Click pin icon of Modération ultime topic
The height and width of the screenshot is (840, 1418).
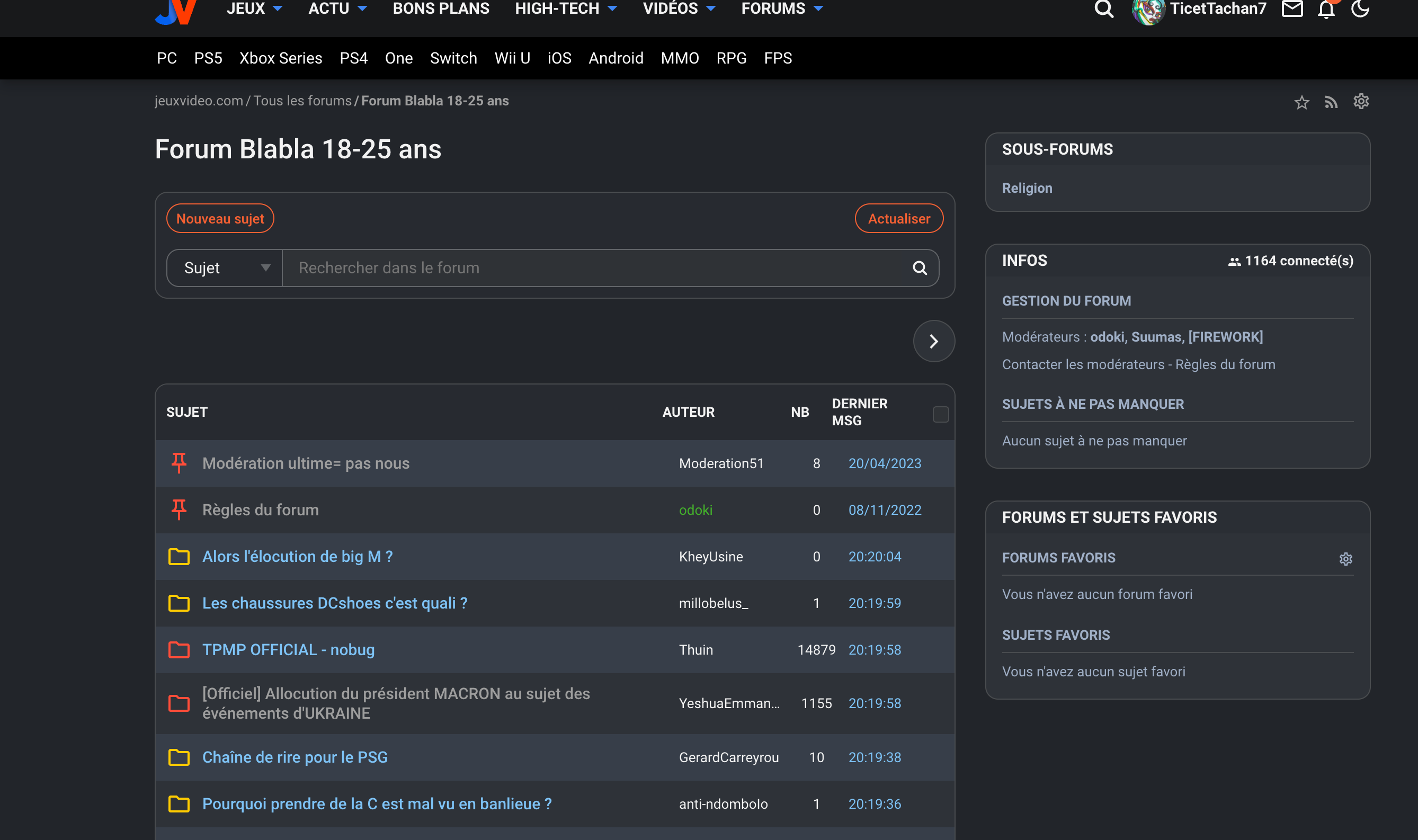pyautogui.click(x=179, y=463)
